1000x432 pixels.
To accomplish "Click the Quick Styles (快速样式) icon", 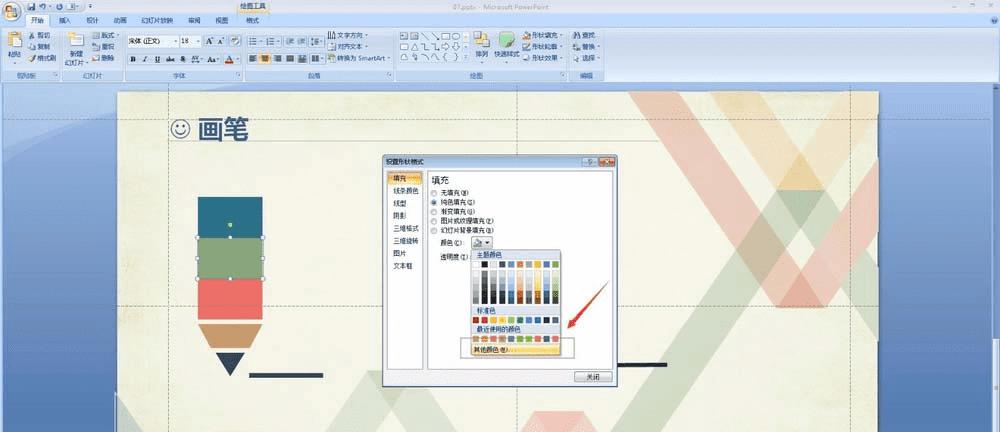I will click(507, 40).
